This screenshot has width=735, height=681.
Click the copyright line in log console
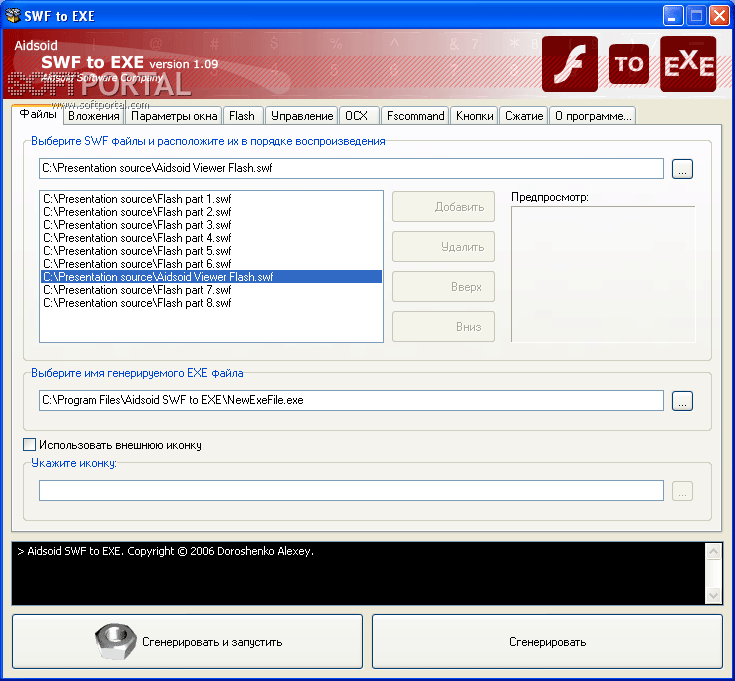click(x=165, y=551)
